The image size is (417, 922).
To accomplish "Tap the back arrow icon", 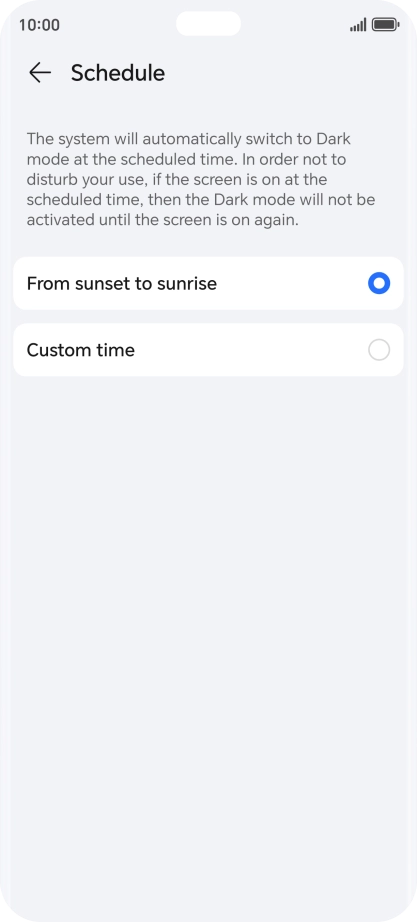I will [40, 73].
